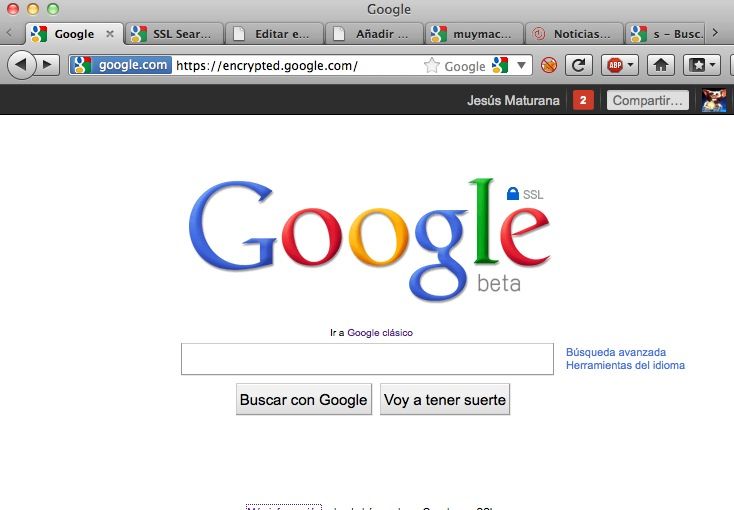Open the user profile avatar picture

pyautogui.click(x=714, y=100)
